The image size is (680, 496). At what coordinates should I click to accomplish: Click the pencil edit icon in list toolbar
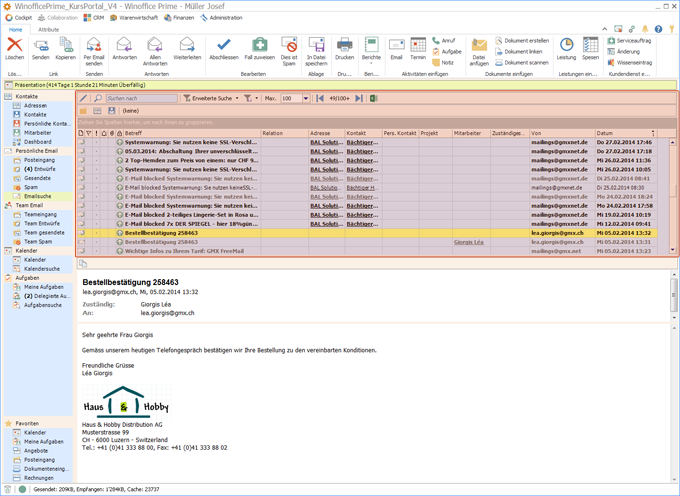(x=83, y=98)
